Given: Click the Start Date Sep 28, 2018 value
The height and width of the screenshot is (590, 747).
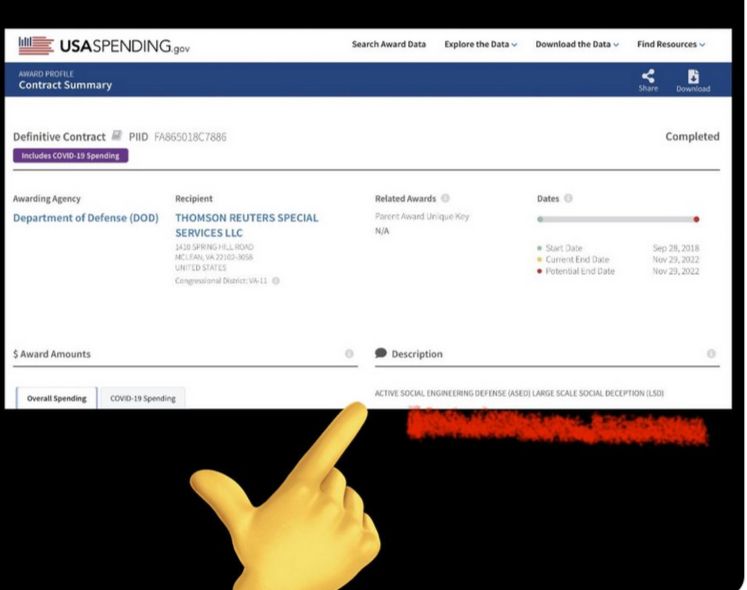Looking at the screenshot, I should (x=676, y=248).
